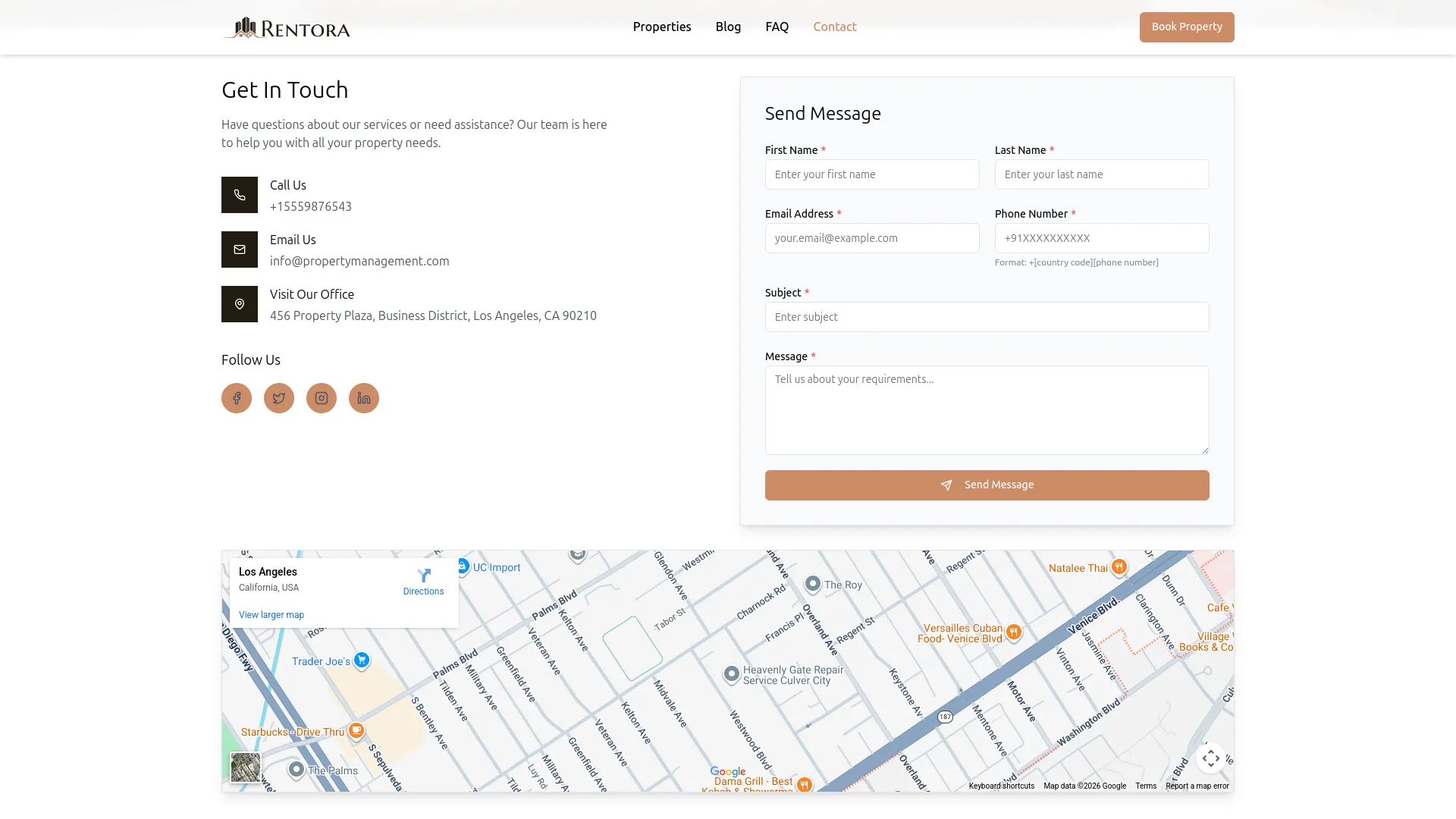Click the phone icon next to Call Us

240,195
